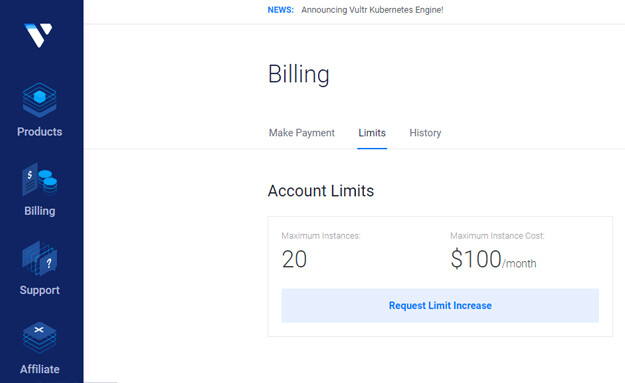Click the Vultr logo icon

(x=38, y=35)
